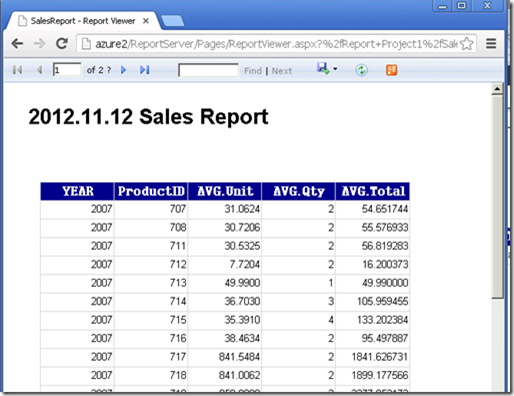Click scrollbar up arrow
Screen dimensions: 514x396
[497, 89]
